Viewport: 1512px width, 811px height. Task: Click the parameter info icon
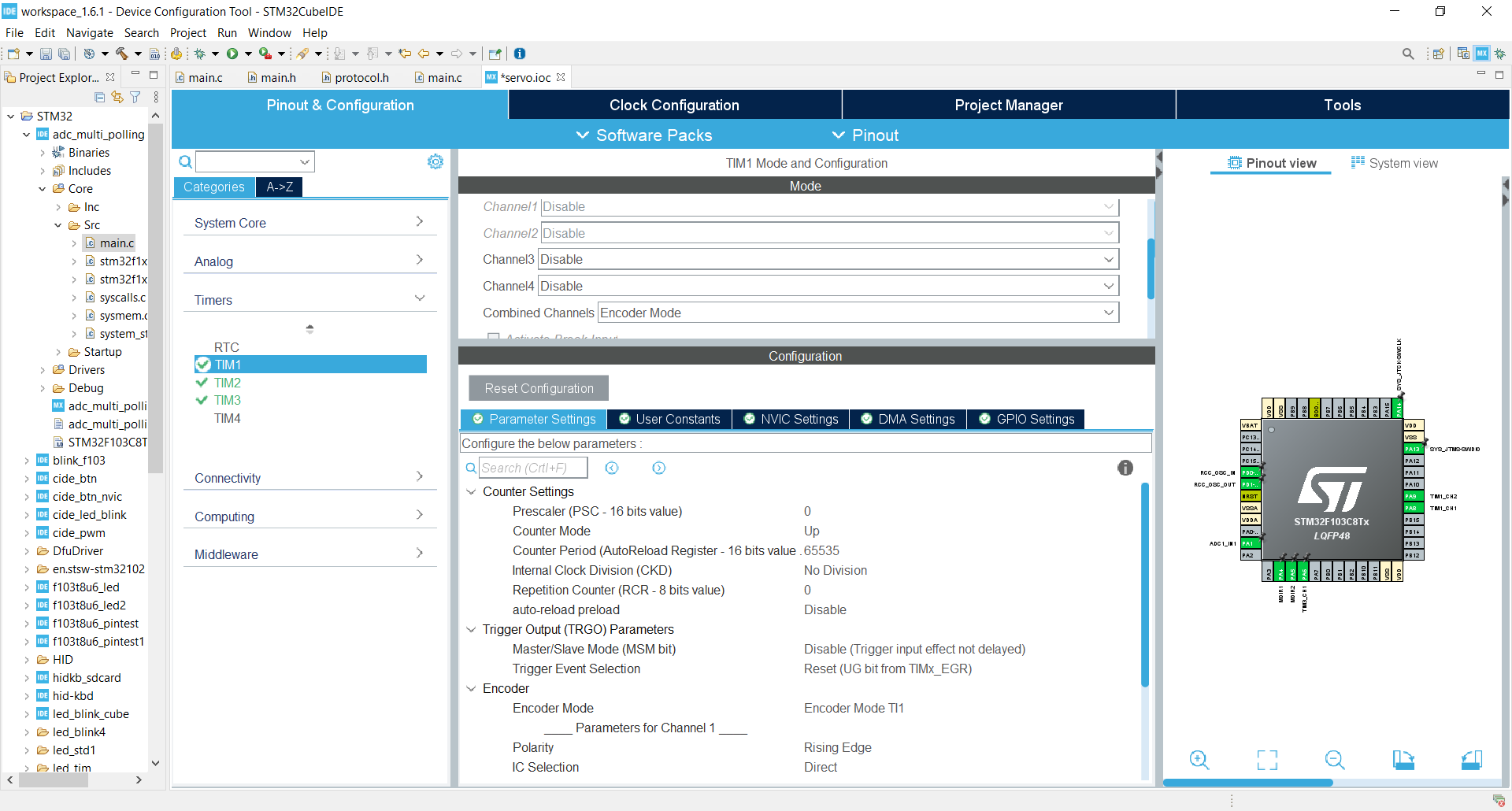(1125, 468)
